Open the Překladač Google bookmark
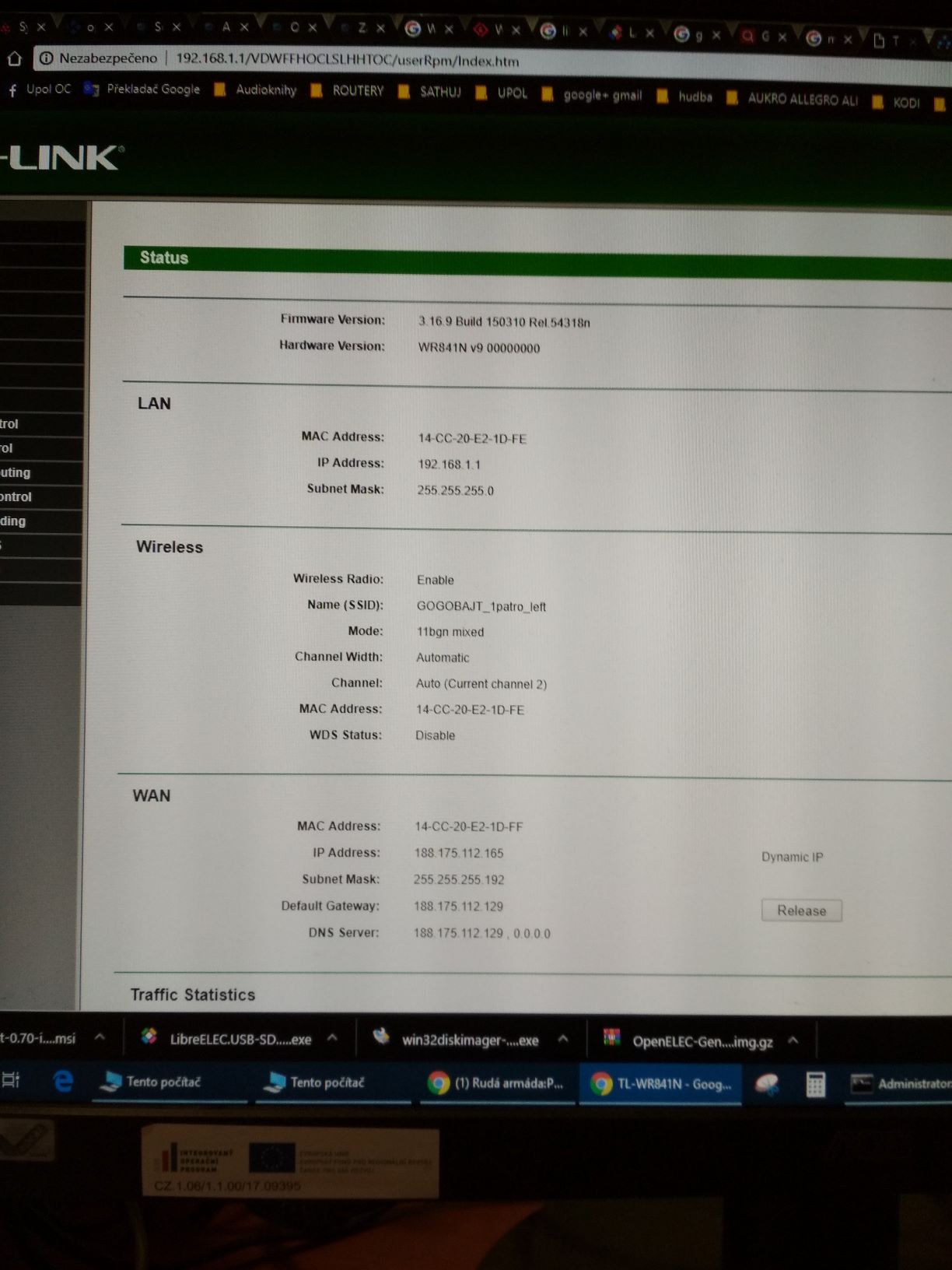Screen dimensions: 952x1270 (143, 89)
